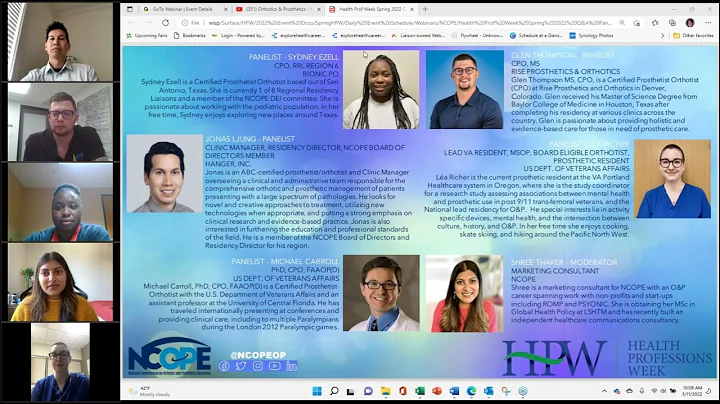
Task: Open the Chat app on taskbar
Action: [x=368, y=391]
